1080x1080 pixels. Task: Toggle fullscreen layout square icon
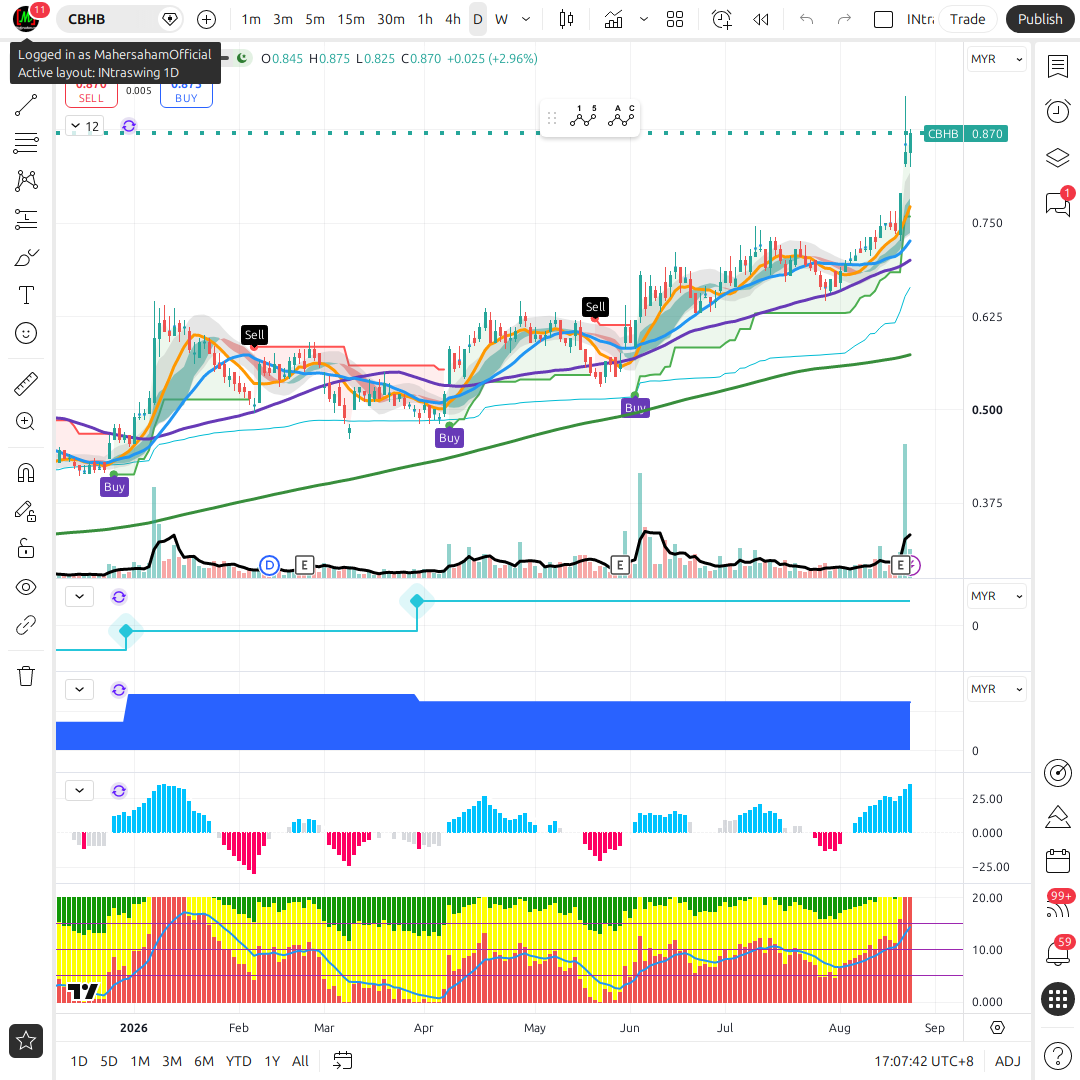(883, 19)
